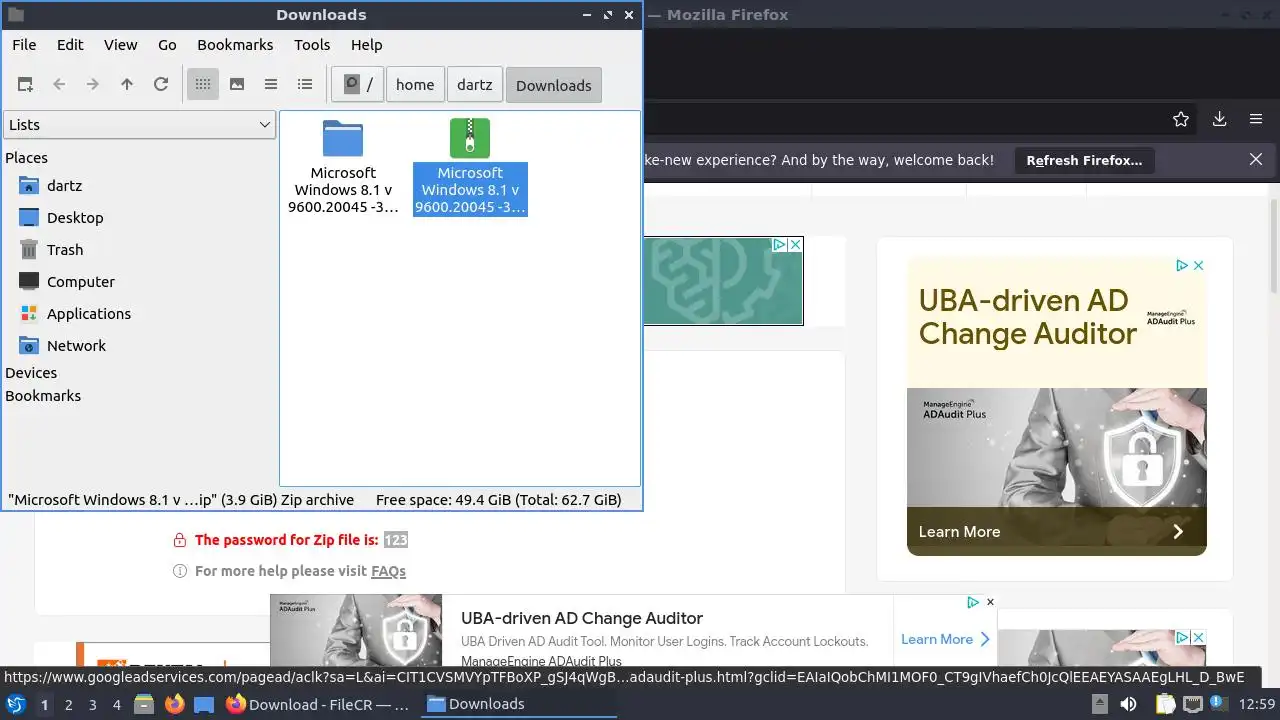Open AdChoices info on teal banner ad
This screenshot has width=1280, height=720.
point(779,245)
